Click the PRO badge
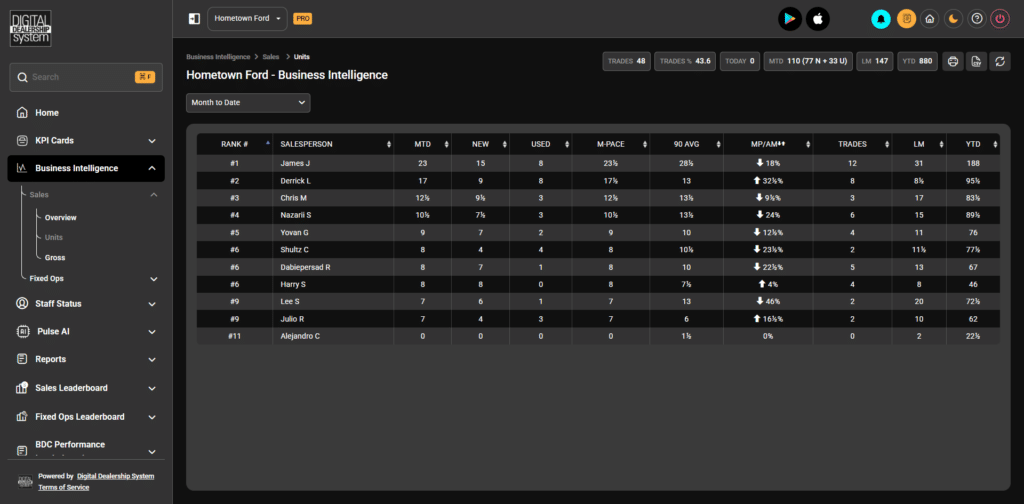This screenshot has height=504, width=1024. tap(302, 19)
